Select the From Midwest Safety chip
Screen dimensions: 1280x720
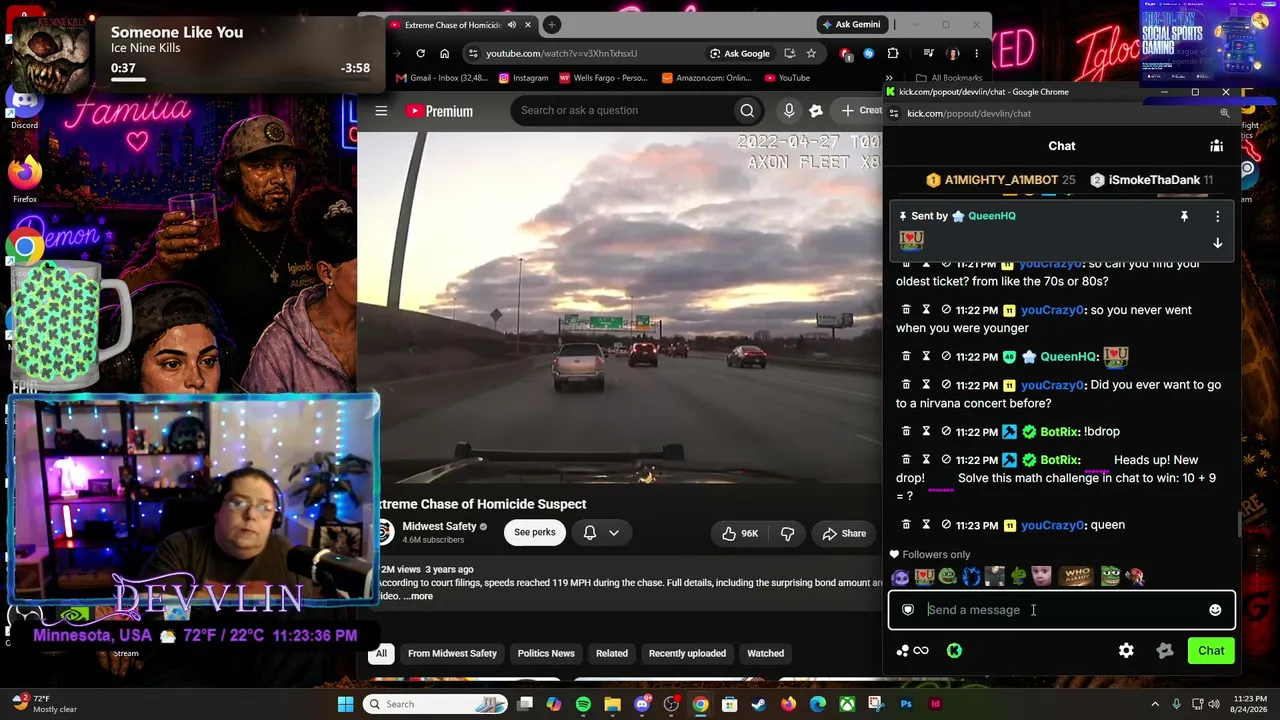point(452,653)
